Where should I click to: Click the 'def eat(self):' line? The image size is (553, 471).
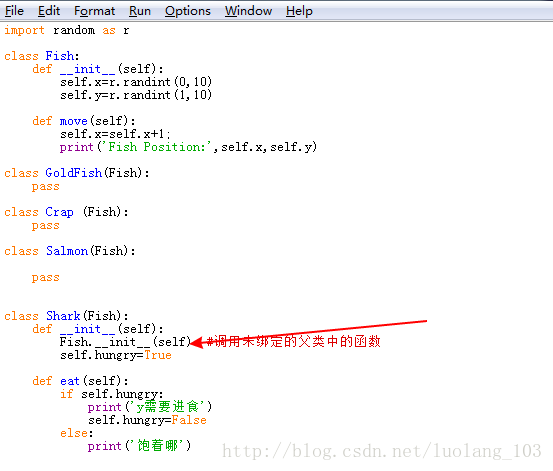tap(80, 381)
